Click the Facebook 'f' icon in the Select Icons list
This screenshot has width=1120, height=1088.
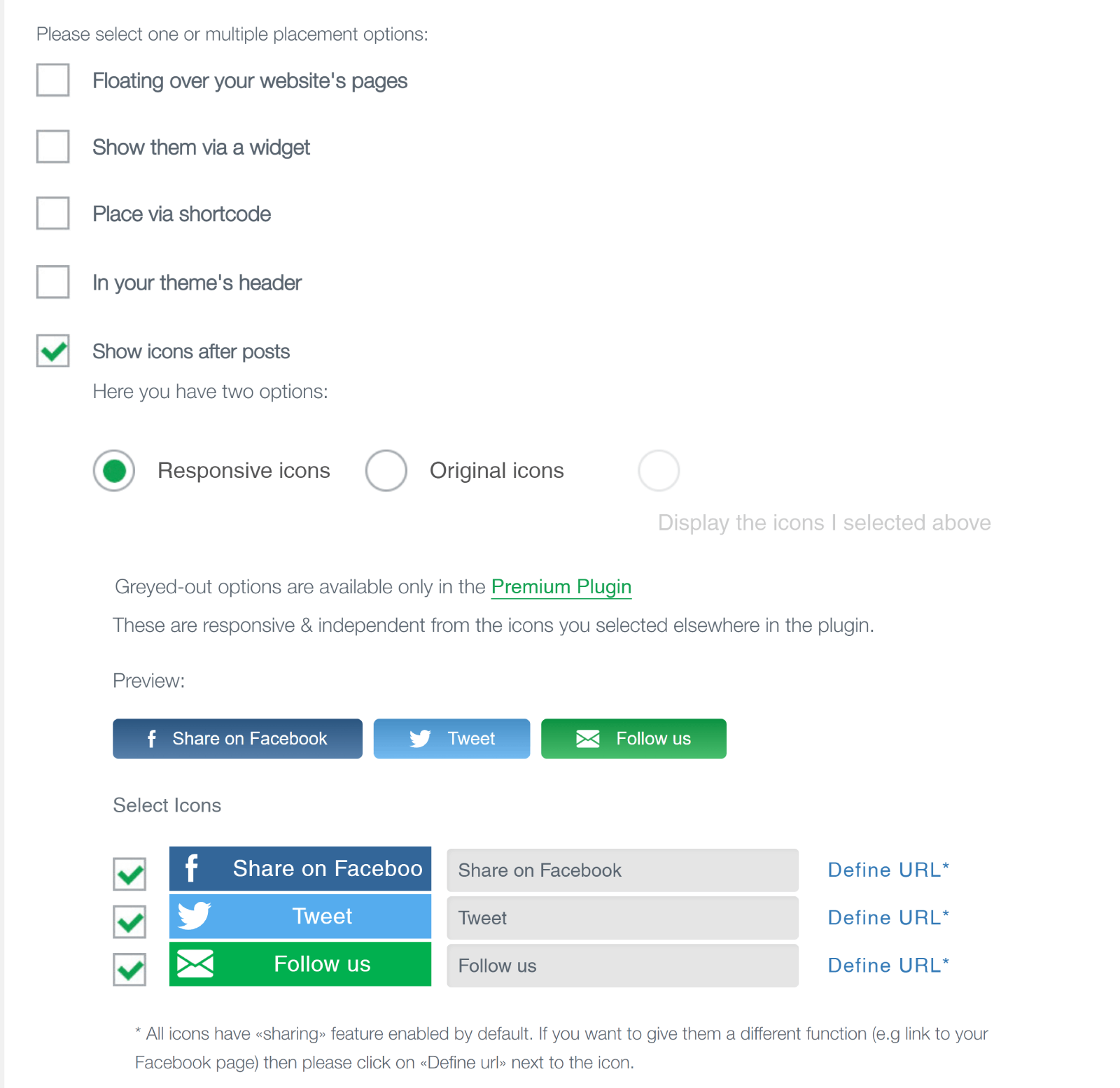click(x=192, y=868)
